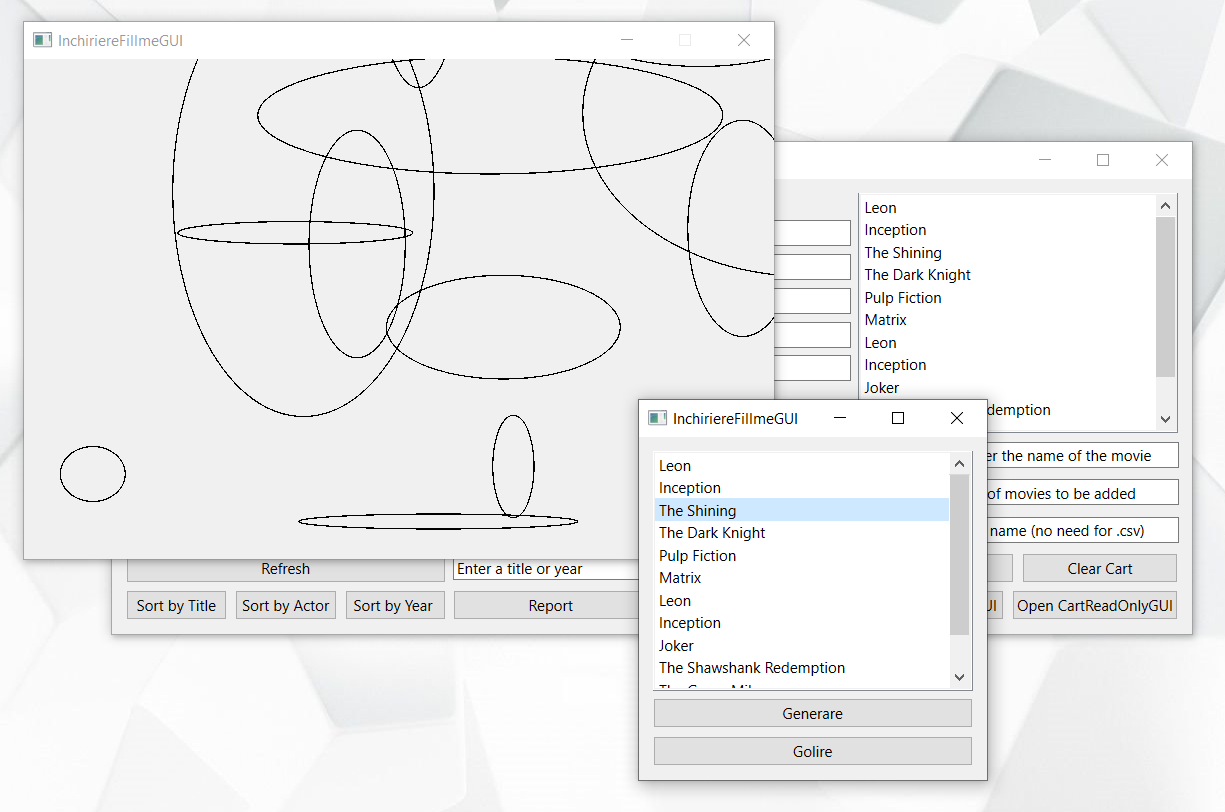The image size is (1225, 812).
Task: Click scroll-up arrow in main window list
Action: 1165,206
